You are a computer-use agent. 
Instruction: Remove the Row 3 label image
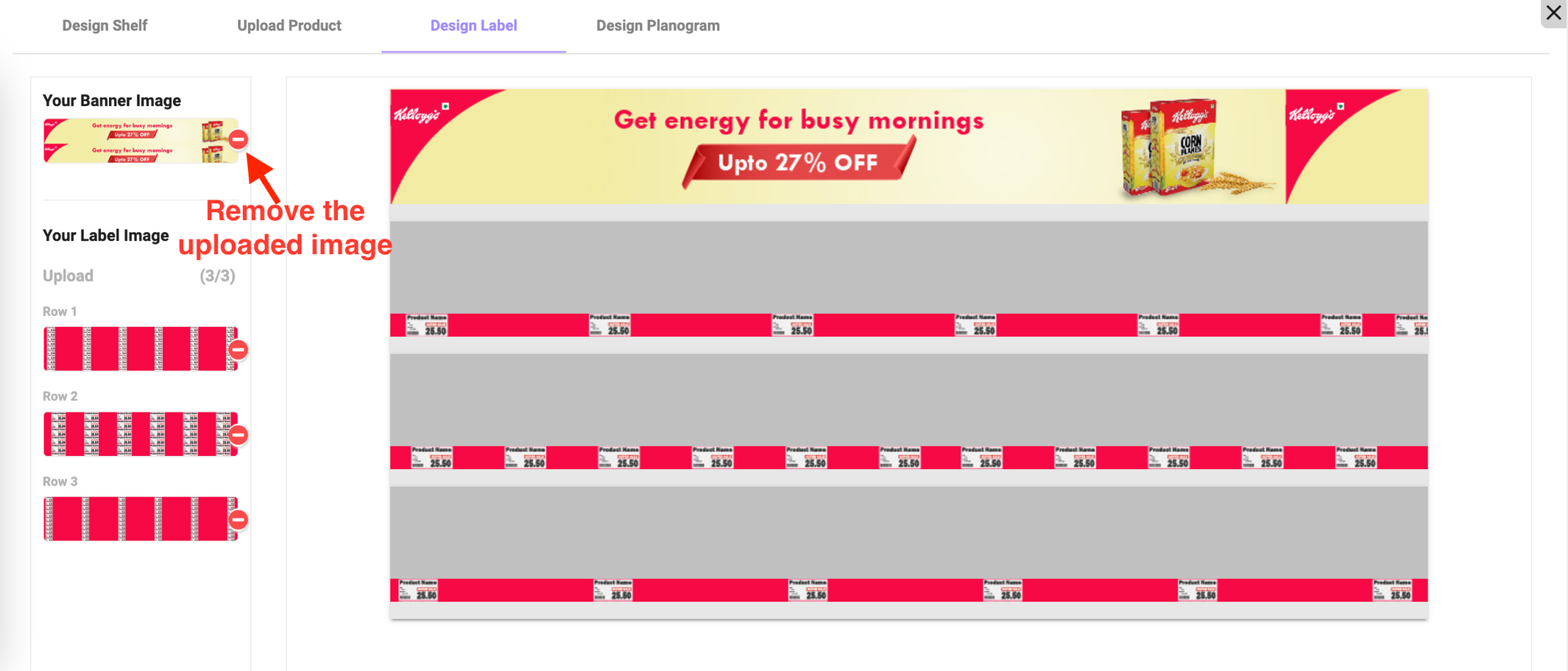click(x=238, y=520)
